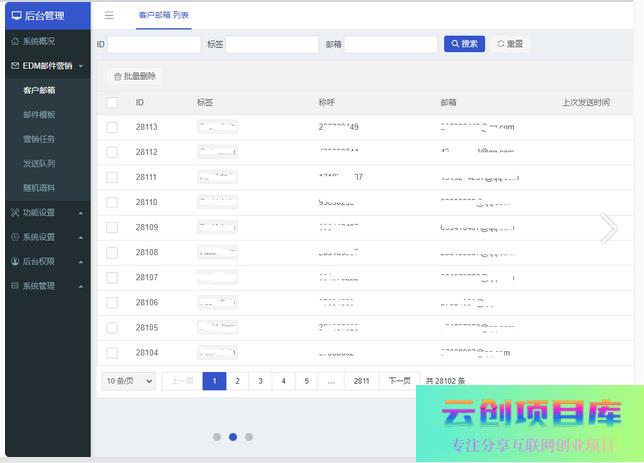Check the checkbox for row 28110
The height and width of the screenshot is (463, 644).
click(112, 202)
